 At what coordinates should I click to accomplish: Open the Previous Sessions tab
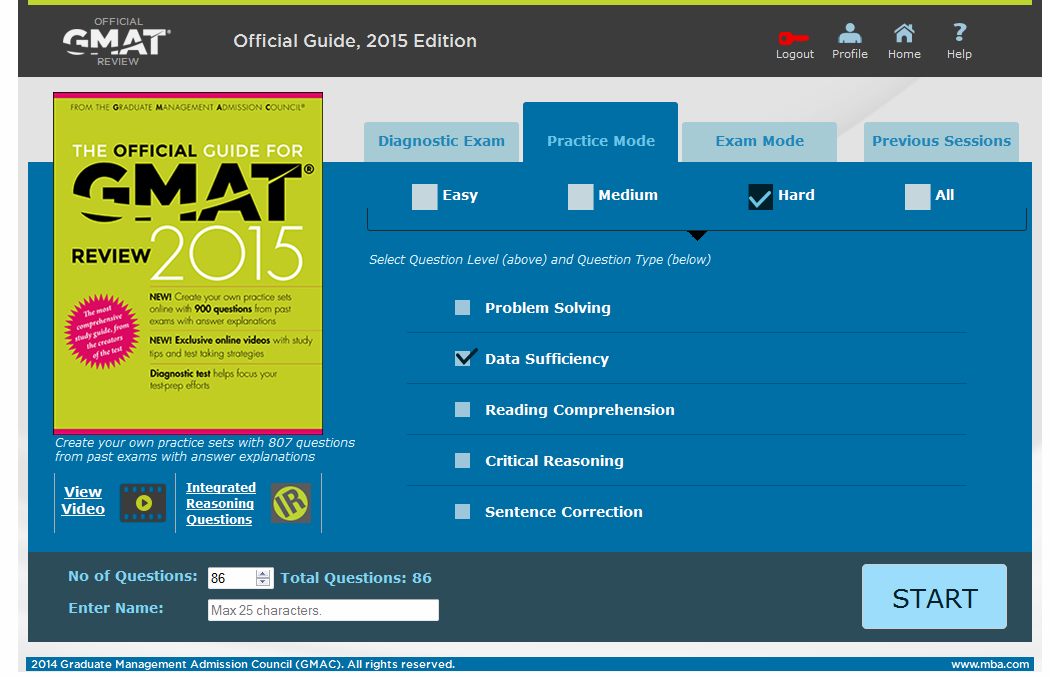[941, 141]
